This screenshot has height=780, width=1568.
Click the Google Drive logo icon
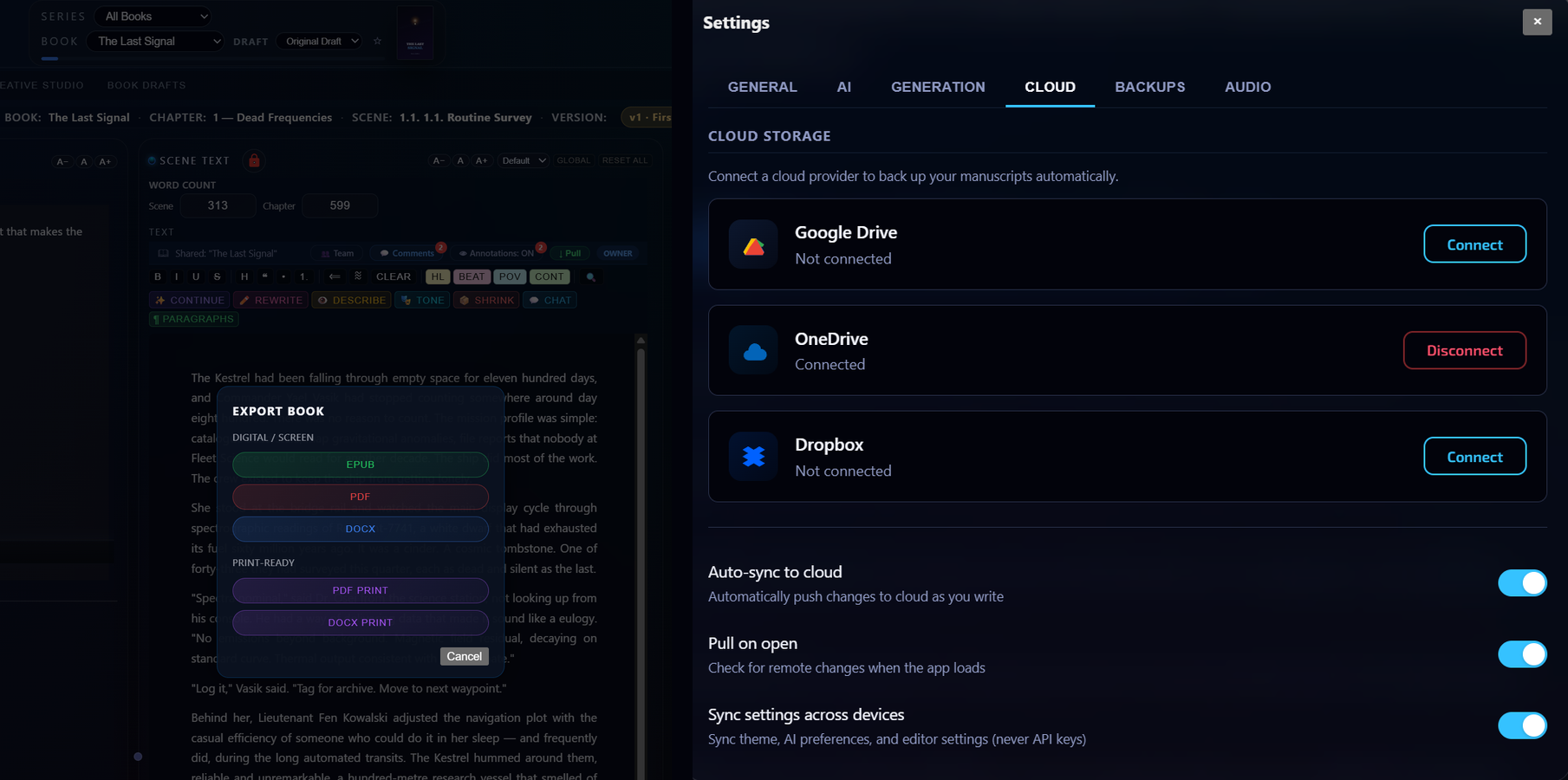click(x=753, y=245)
